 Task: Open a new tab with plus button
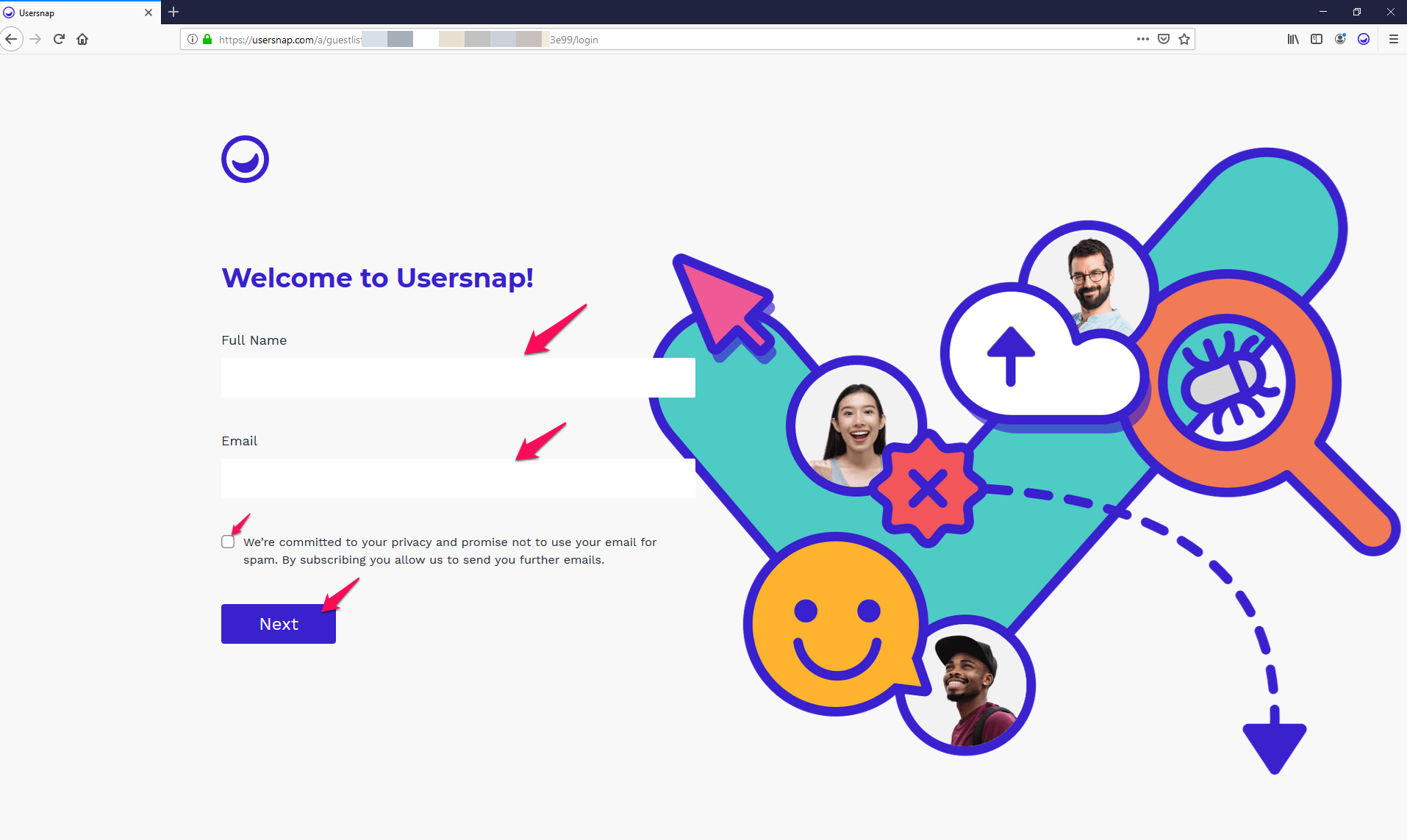point(173,12)
